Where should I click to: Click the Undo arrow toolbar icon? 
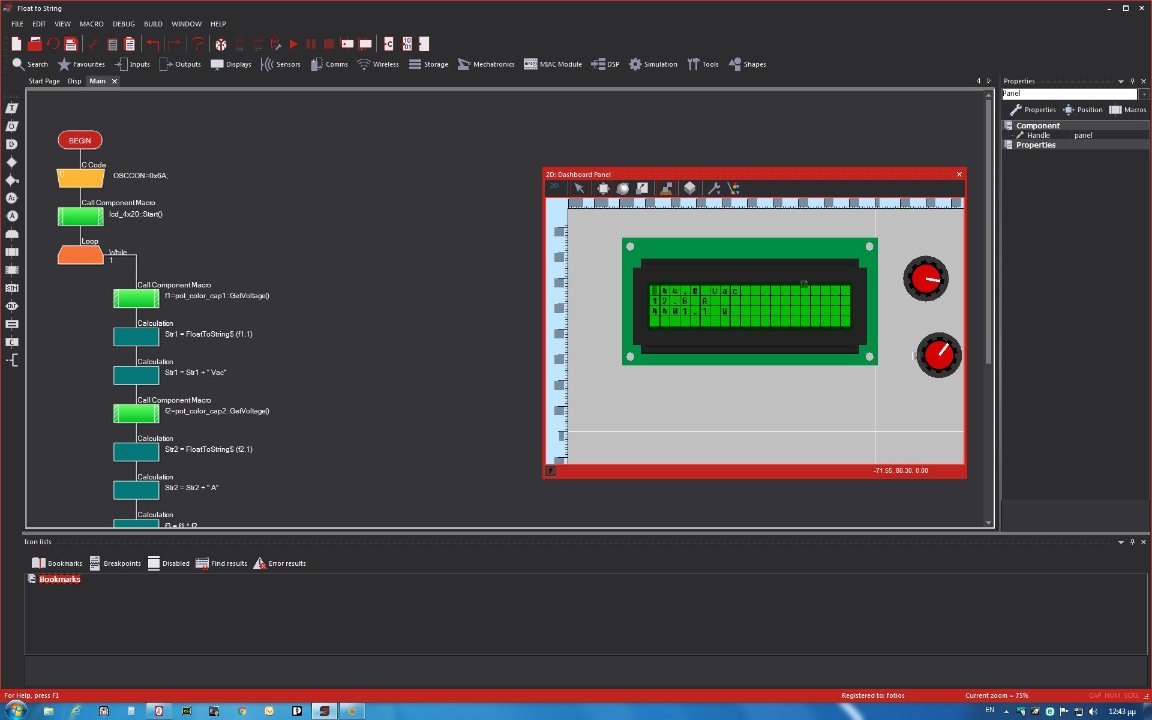(x=152, y=44)
